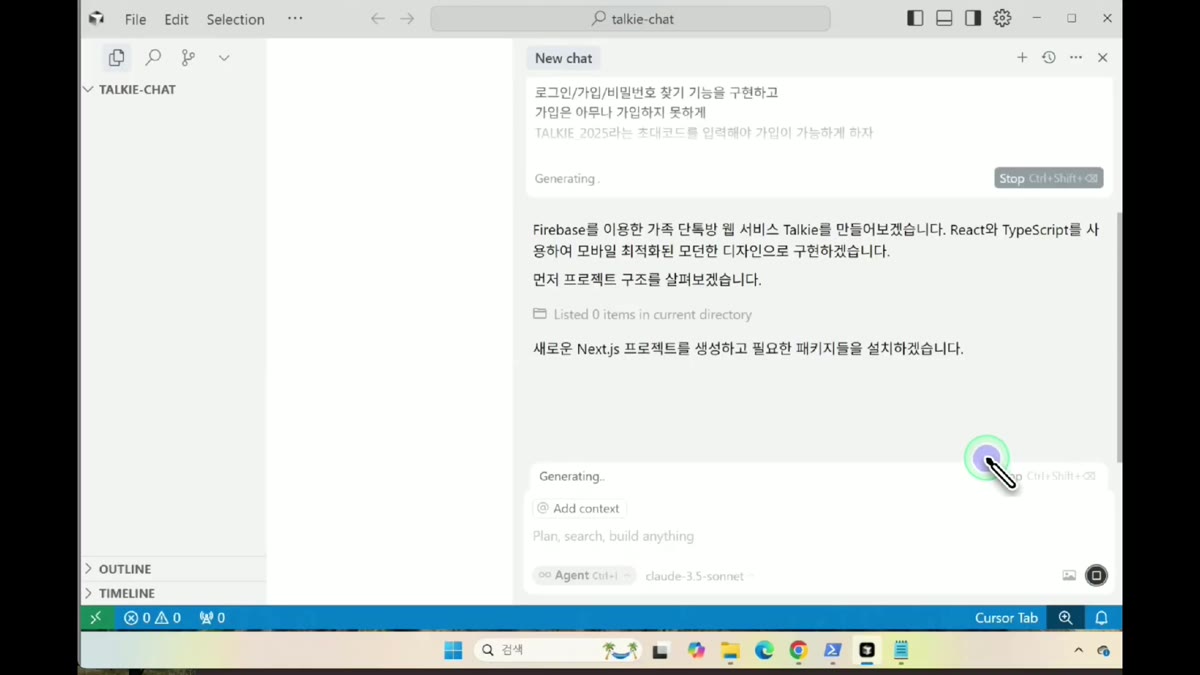
Task: Open File Explorer from the taskbar
Action: coord(730,650)
